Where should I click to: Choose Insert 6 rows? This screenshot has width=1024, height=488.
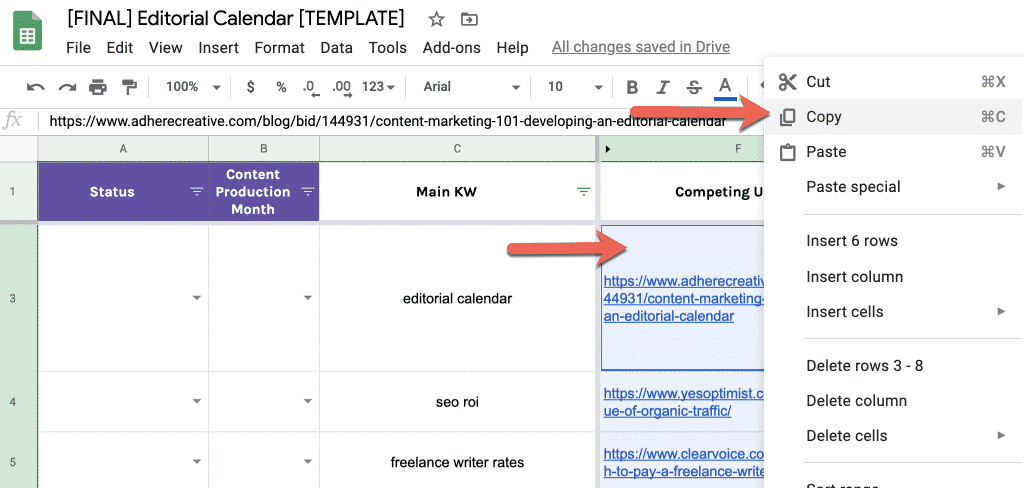[893, 241]
